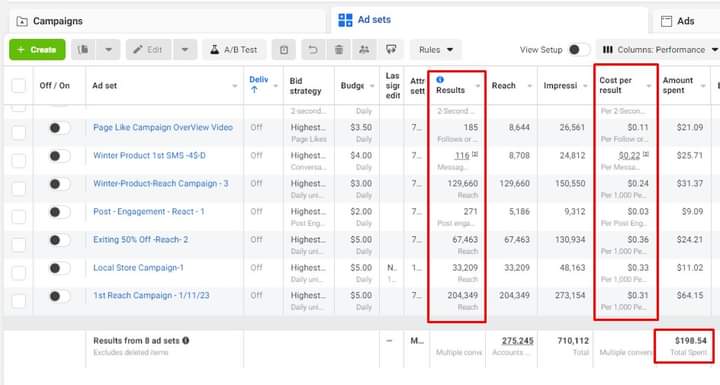Click the $0.22 cost per result value
Viewport: 720px width, 385px height.
point(629,156)
